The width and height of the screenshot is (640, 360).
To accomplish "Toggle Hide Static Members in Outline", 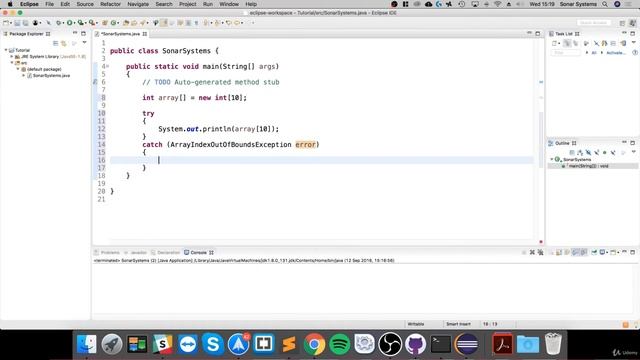I will (597, 152).
